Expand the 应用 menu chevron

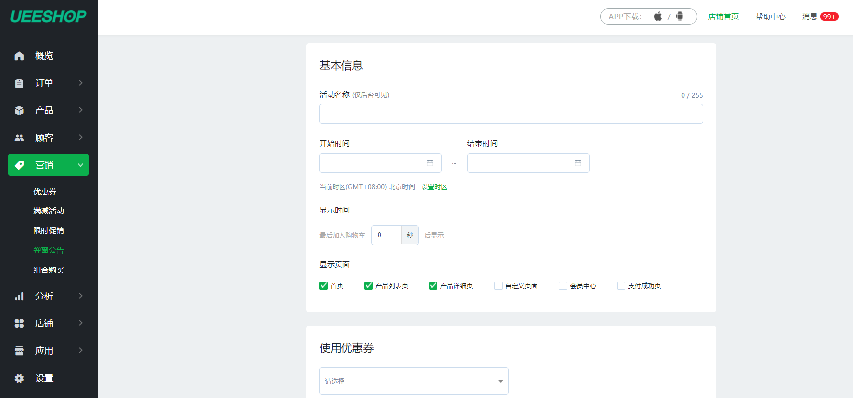click(81, 351)
